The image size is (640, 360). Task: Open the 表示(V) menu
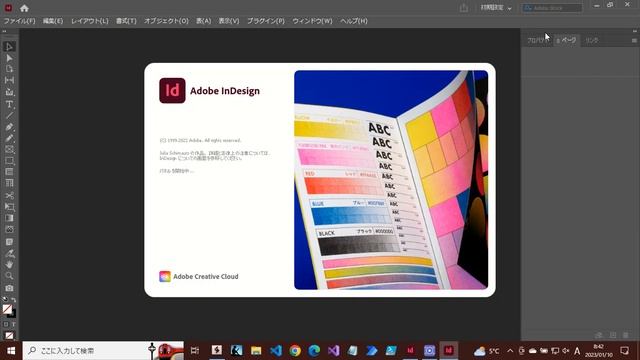click(x=229, y=21)
